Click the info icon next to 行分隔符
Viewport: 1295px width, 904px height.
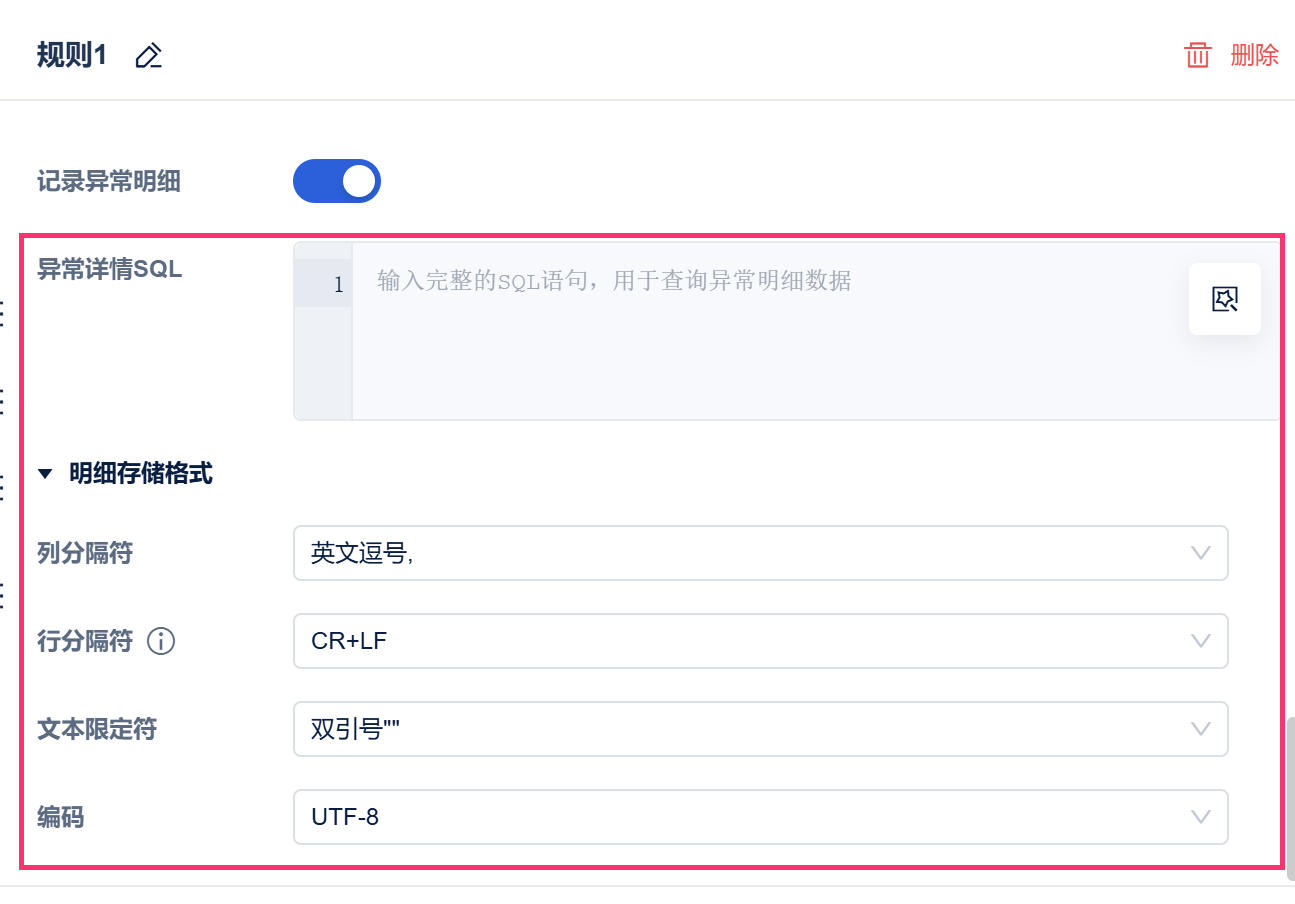click(x=161, y=641)
